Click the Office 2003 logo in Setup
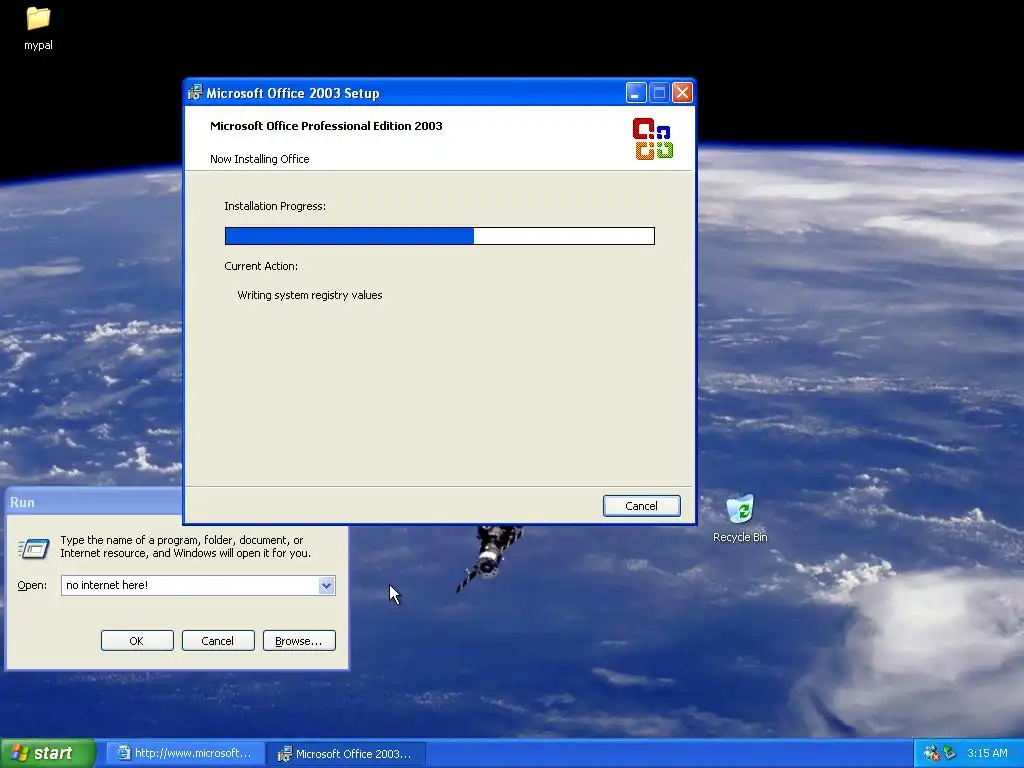 (x=652, y=138)
